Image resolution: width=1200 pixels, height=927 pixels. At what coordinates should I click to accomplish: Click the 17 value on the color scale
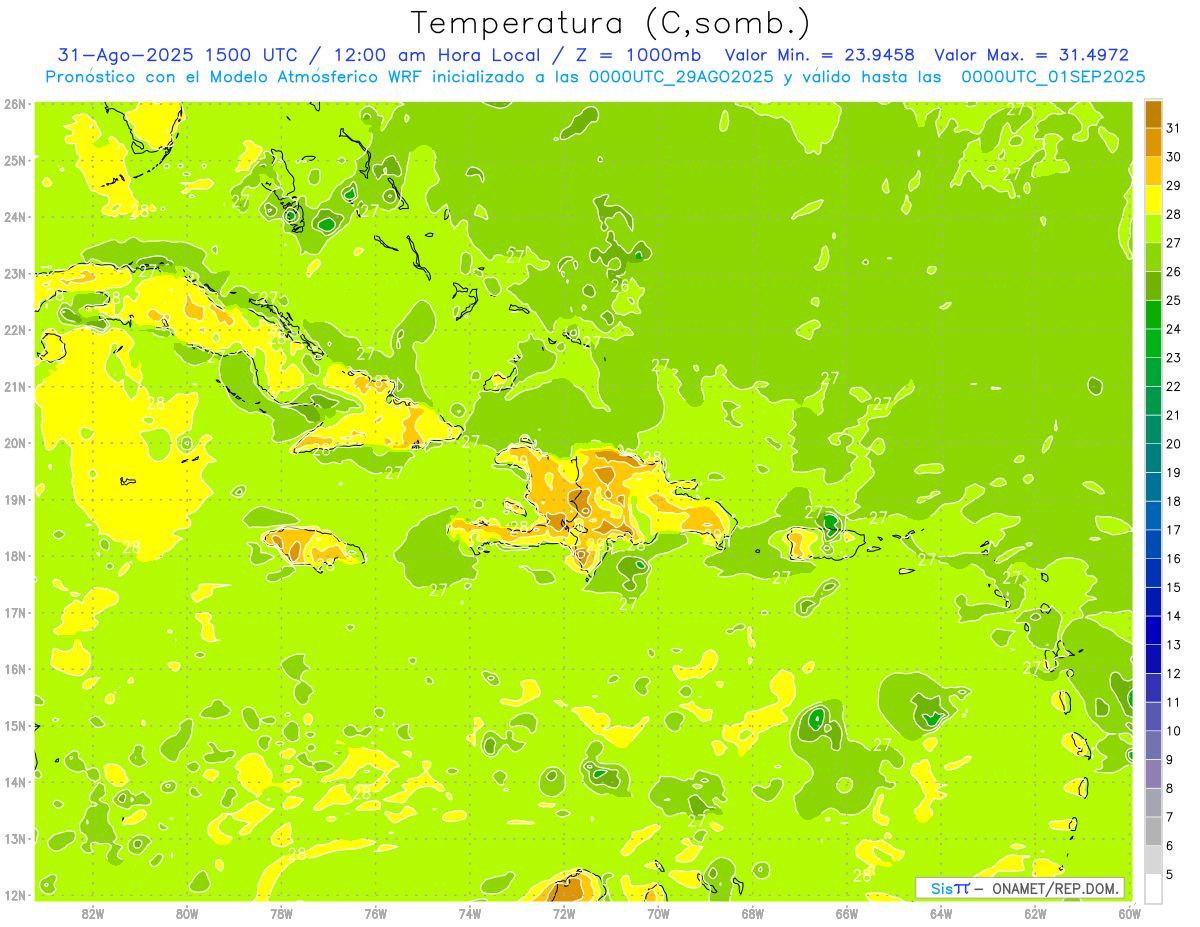pos(1174,530)
